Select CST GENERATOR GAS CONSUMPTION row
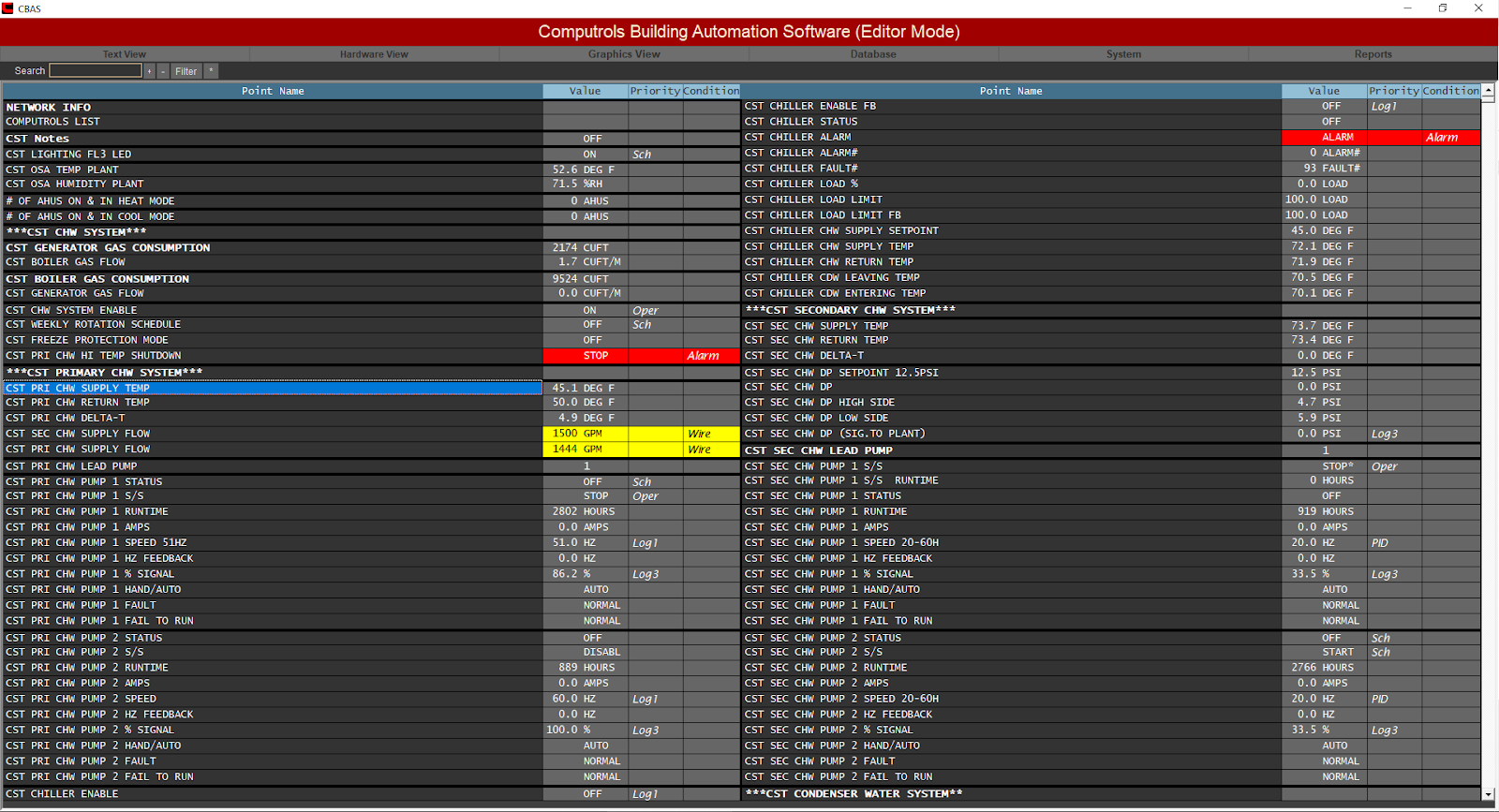 coord(273,248)
